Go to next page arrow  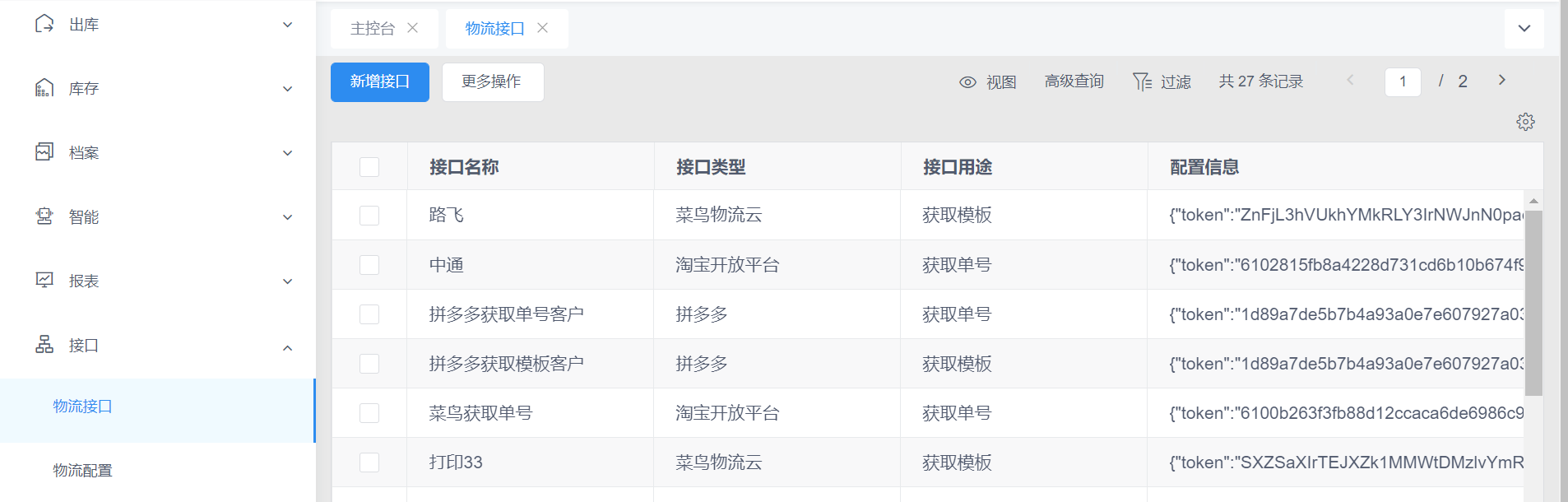(x=1502, y=80)
